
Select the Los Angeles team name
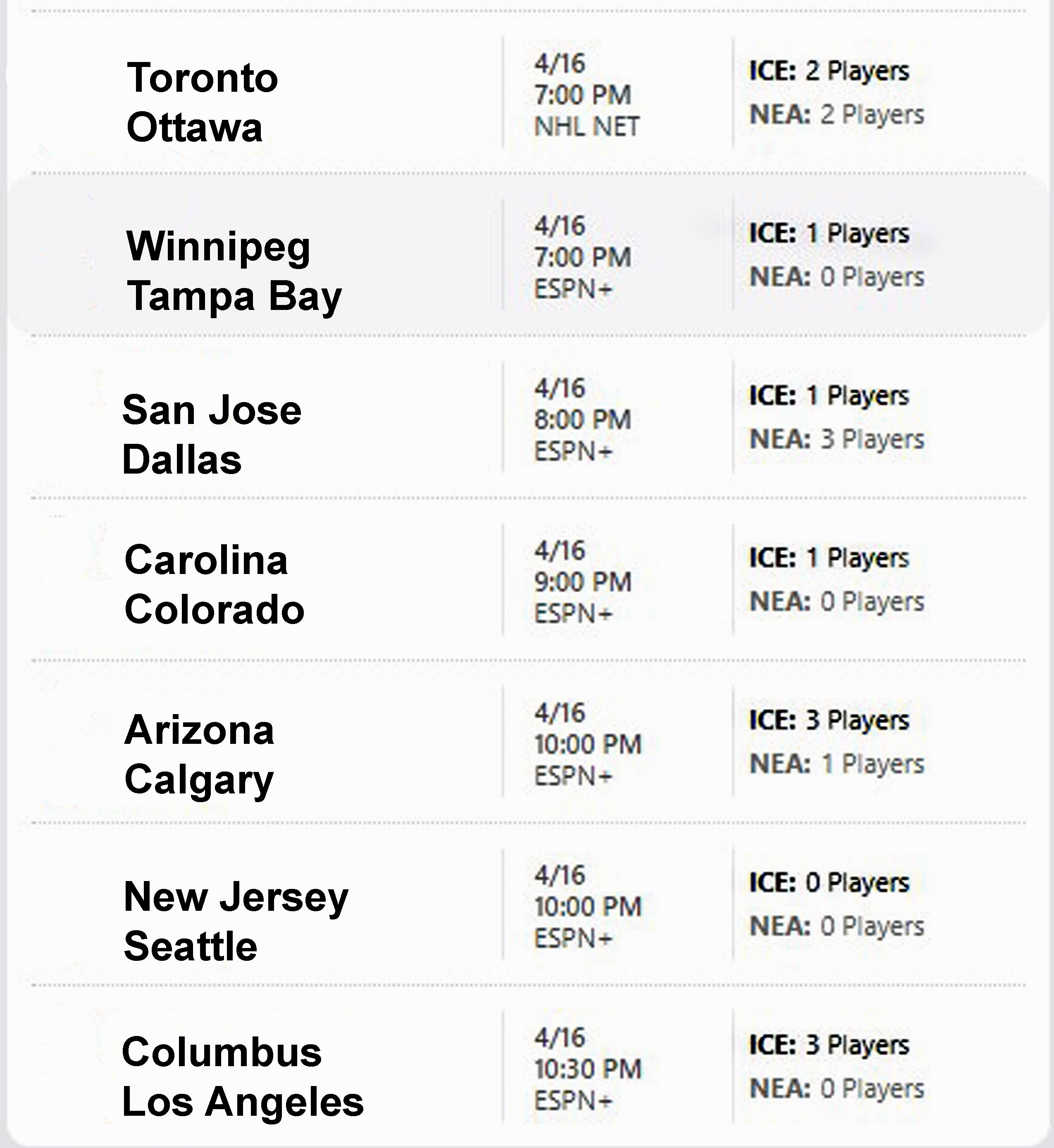243,1102
